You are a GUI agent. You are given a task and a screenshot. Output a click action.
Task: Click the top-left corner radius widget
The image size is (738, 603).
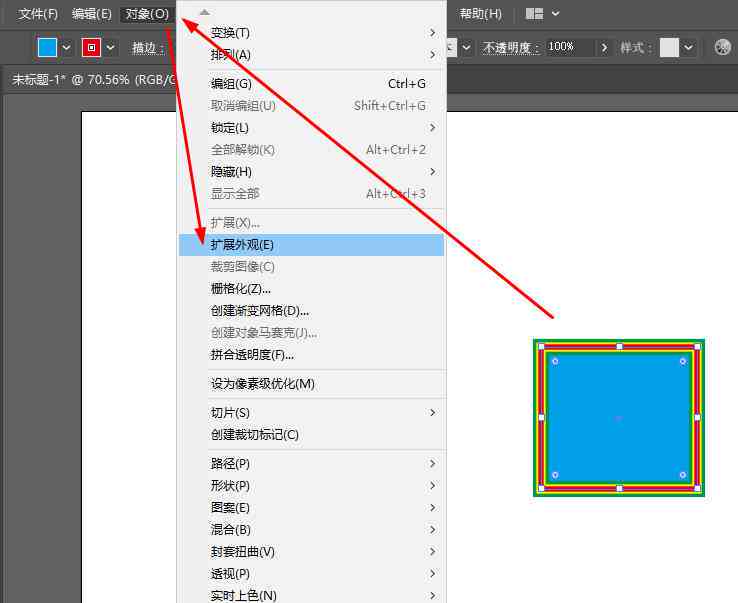[555, 362]
